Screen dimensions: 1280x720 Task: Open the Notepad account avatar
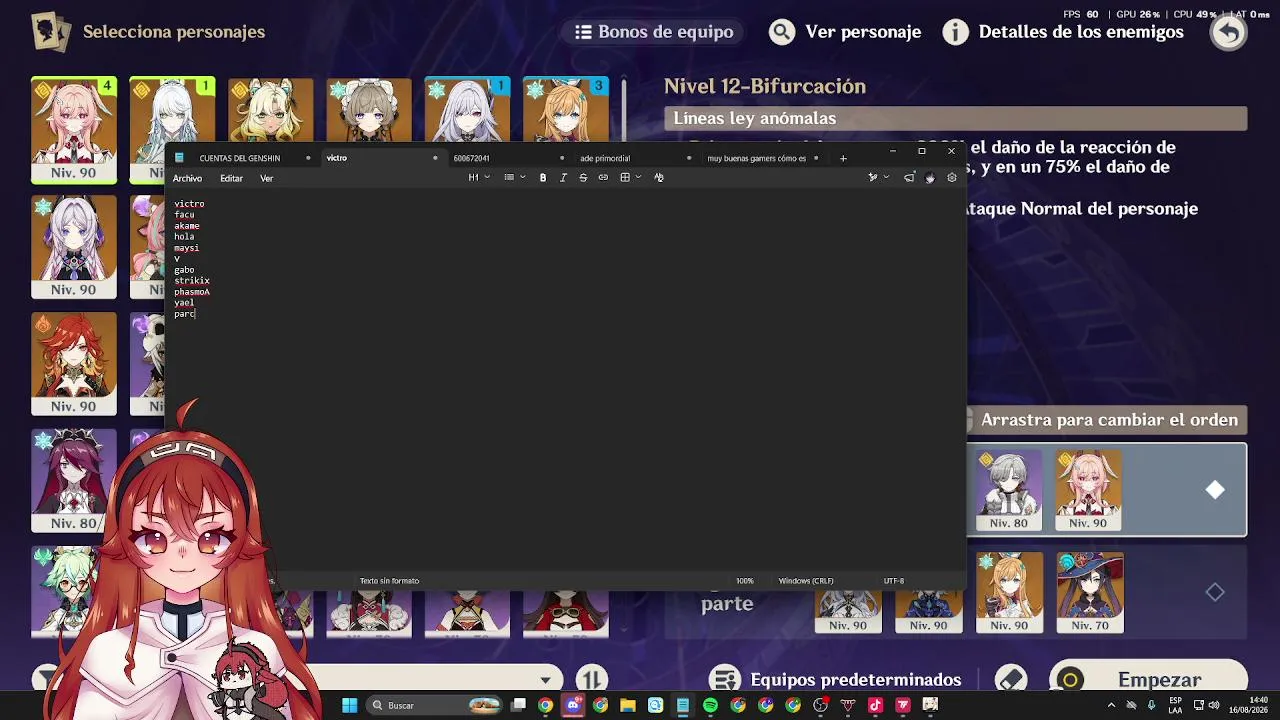pyautogui.click(x=930, y=178)
